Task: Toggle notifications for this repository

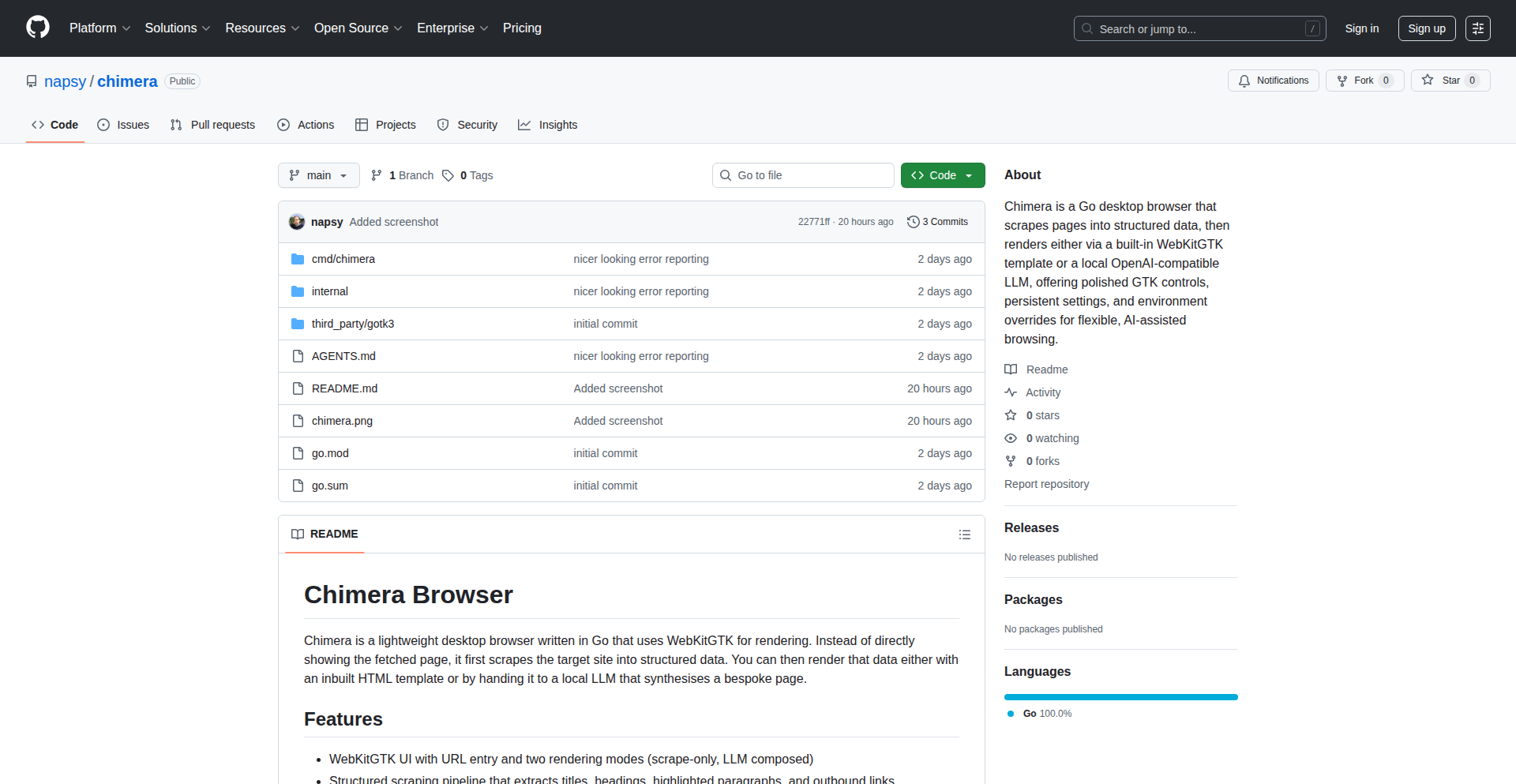Action: 1273,81
